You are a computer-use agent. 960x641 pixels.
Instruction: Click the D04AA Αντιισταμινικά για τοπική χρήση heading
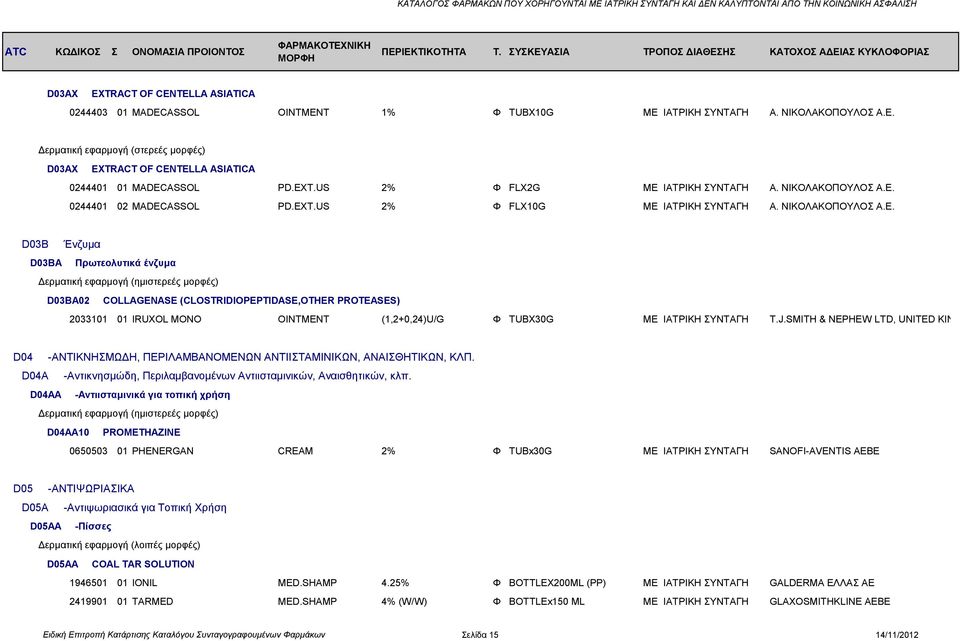tap(130, 395)
